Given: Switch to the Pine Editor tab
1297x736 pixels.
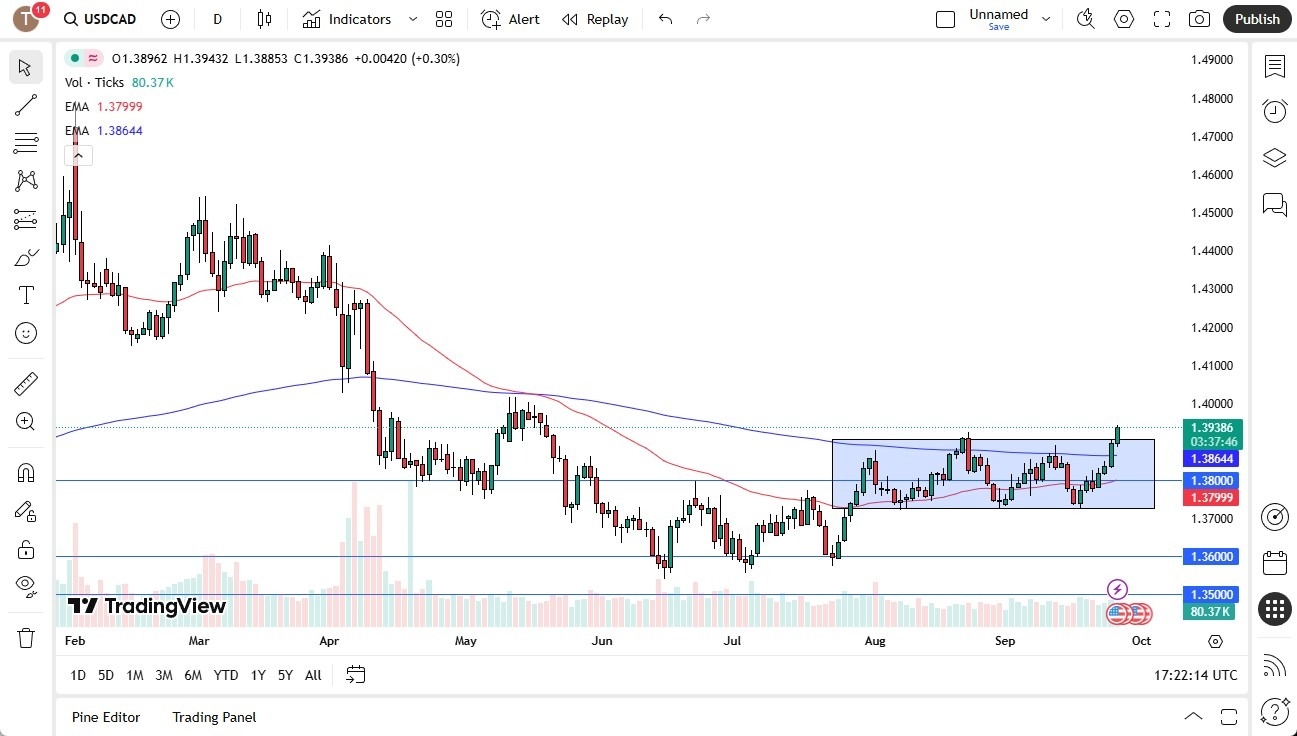Looking at the screenshot, I should [x=105, y=717].
